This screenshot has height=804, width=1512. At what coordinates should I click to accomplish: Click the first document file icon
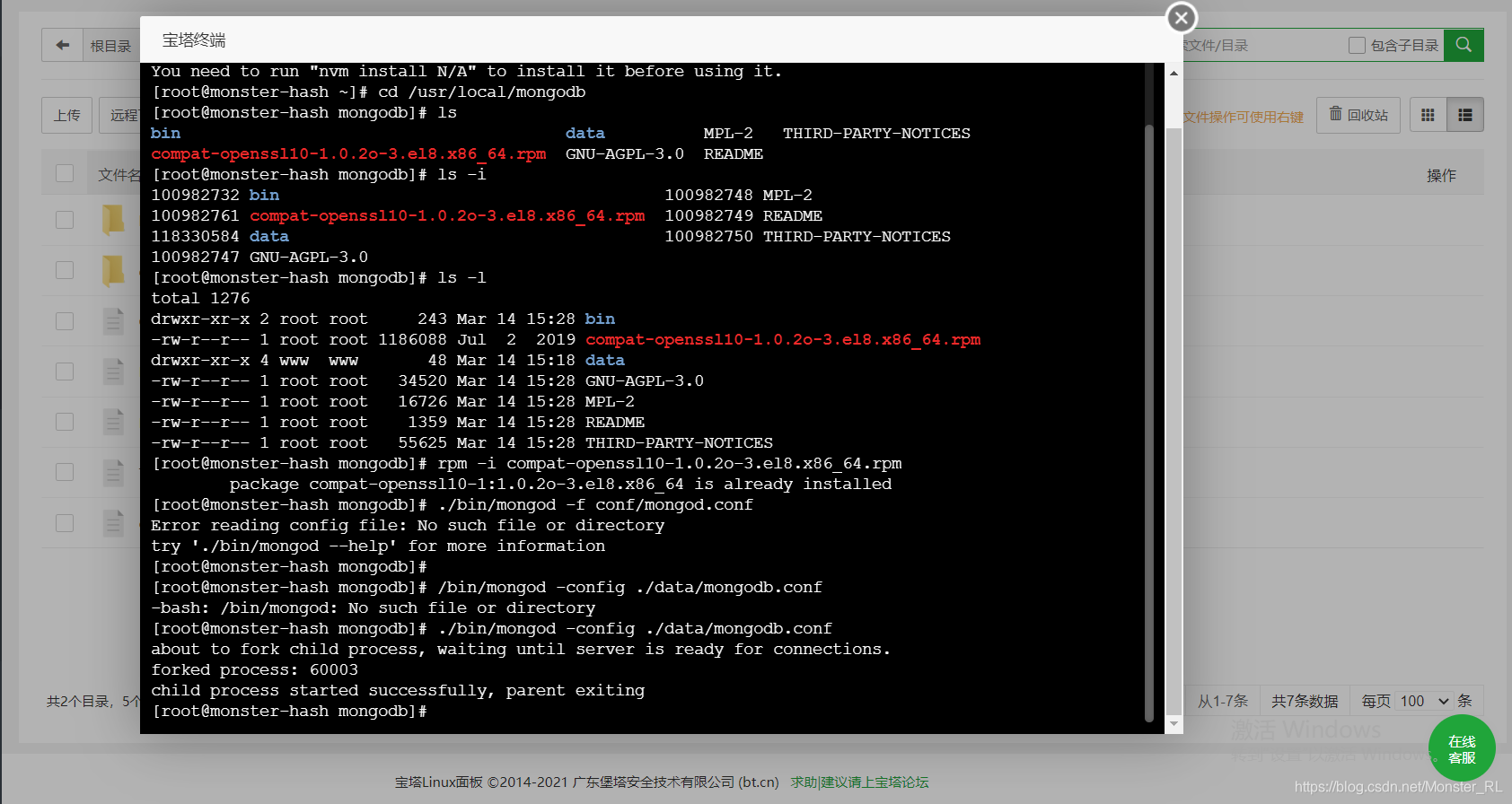point(113,320)
